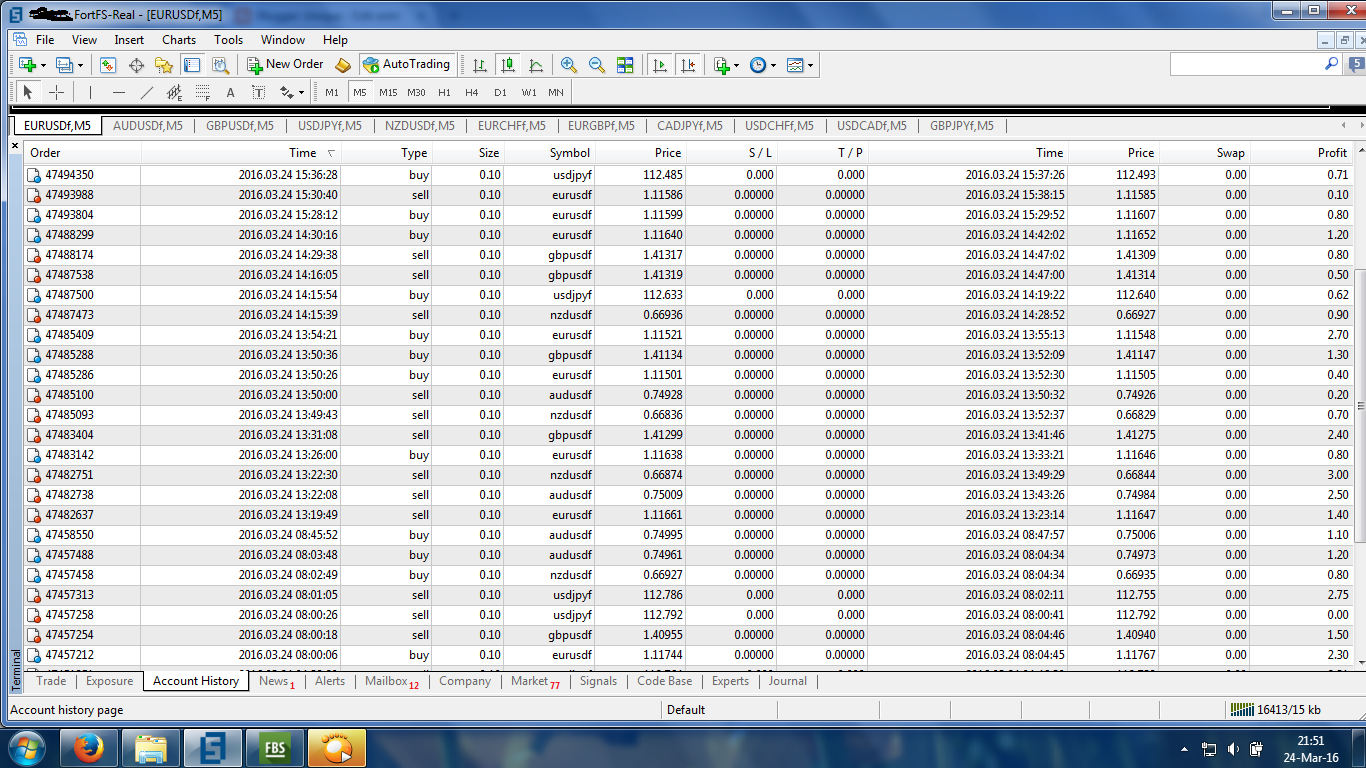Image resolution: width=1366 pixels, height=768 pixels.
Task: Select the text label tool
Action: pos(258,92)
